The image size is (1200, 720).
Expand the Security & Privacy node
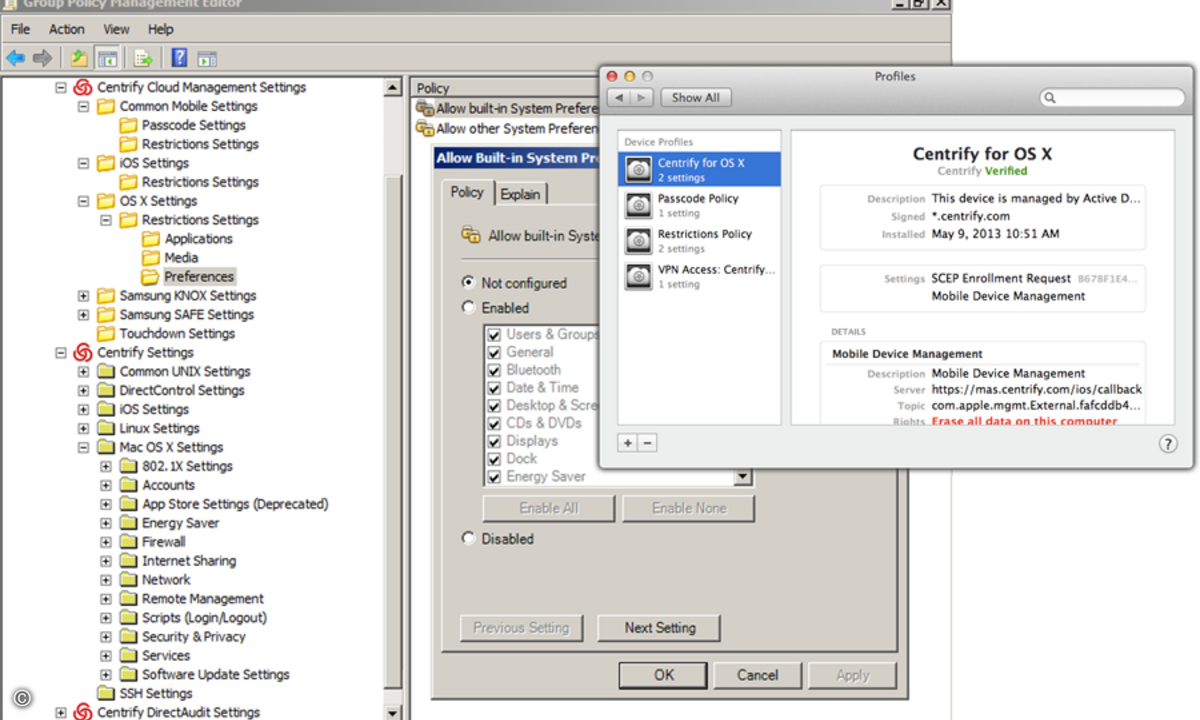[106, 636]
